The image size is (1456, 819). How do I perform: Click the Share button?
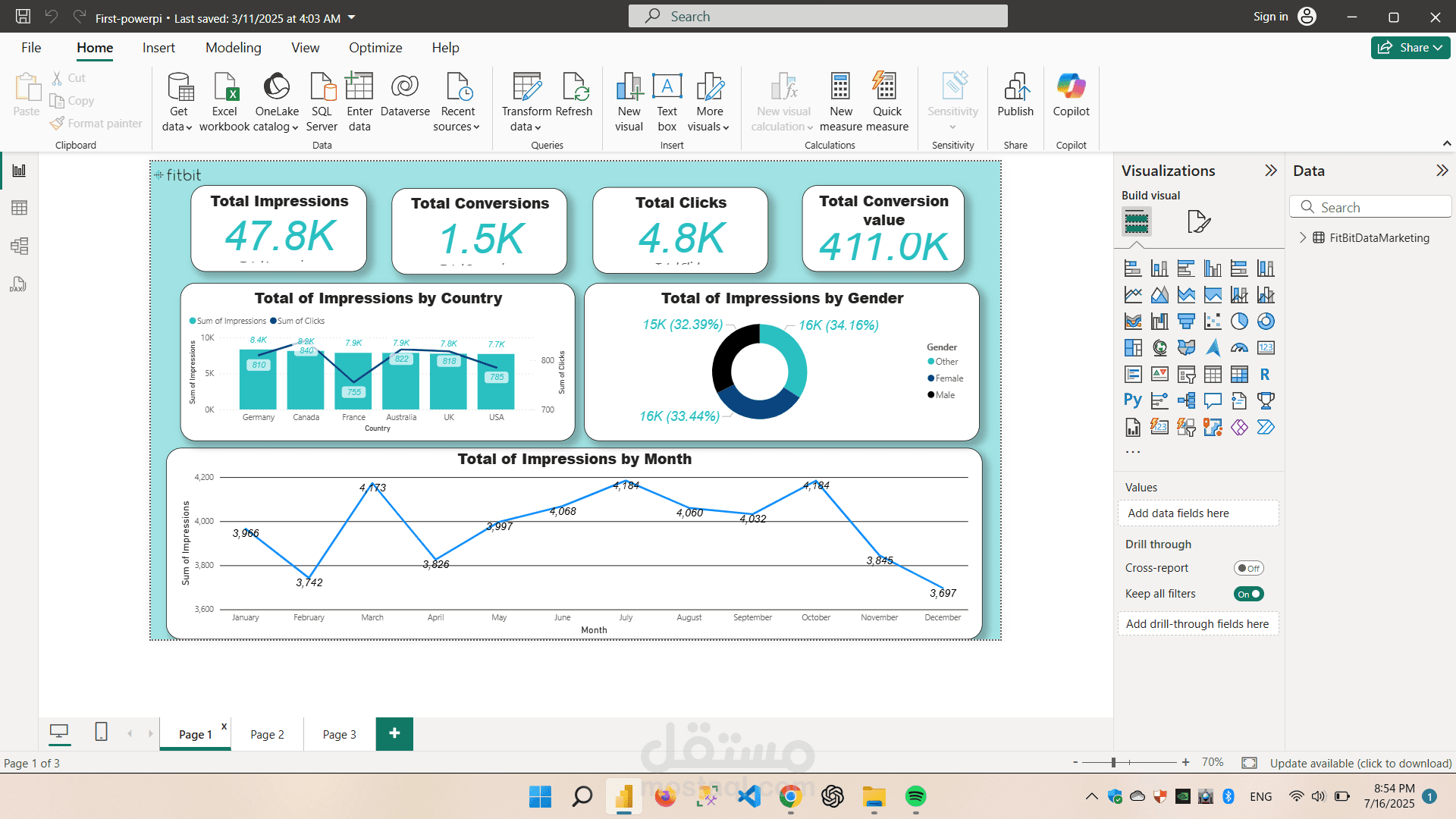coord(1410,48)
